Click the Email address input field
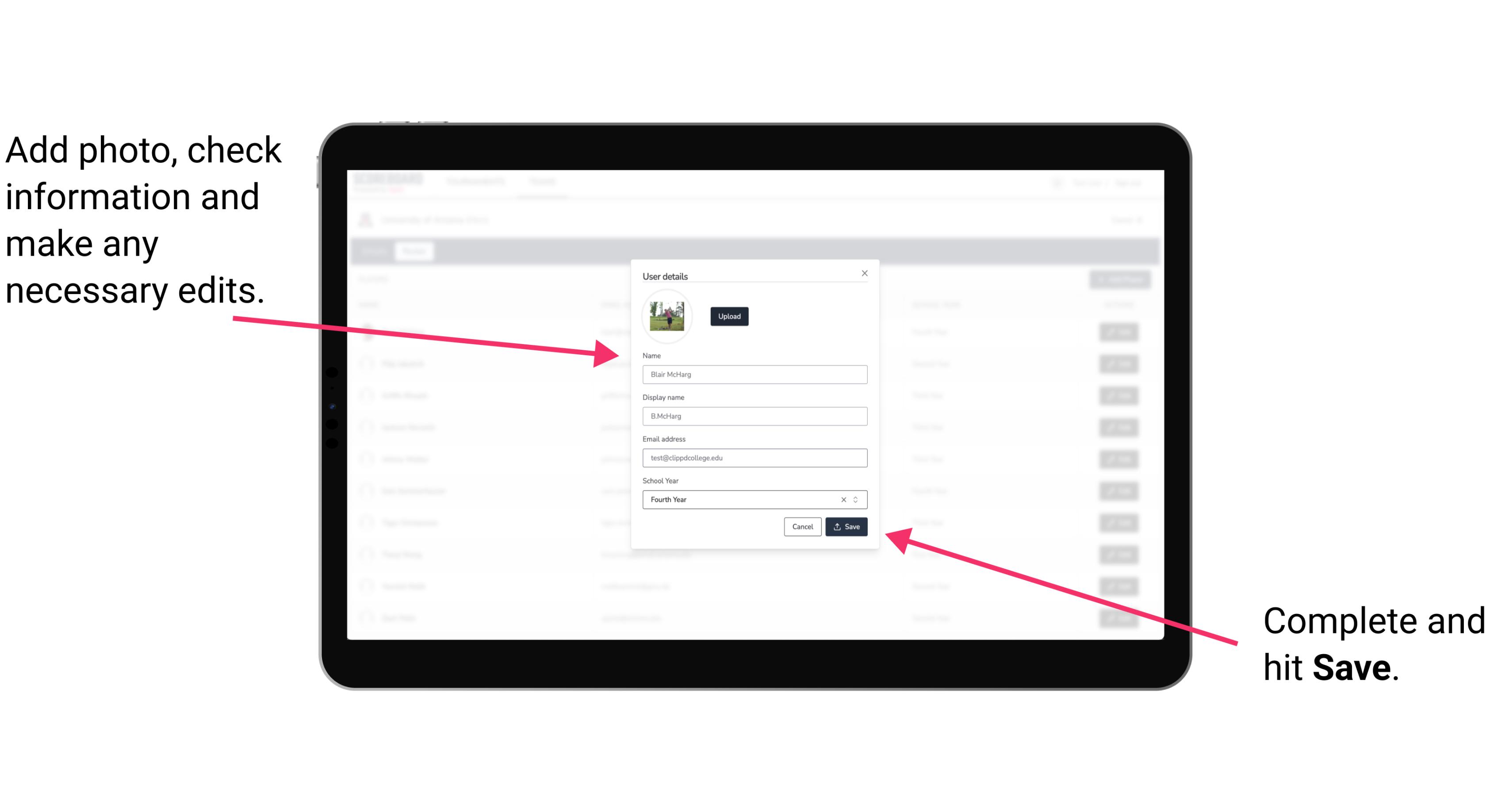Screen dimensions: 1509x812 (x=755, y=457)
